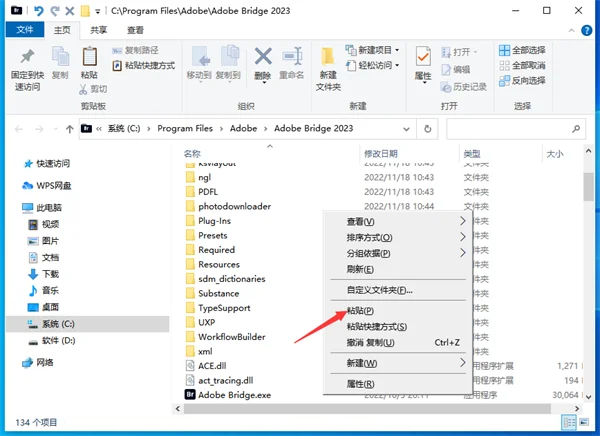Open the 新建项目 dropdown
This screenshot has width=600, height=436.
(372, 50)
